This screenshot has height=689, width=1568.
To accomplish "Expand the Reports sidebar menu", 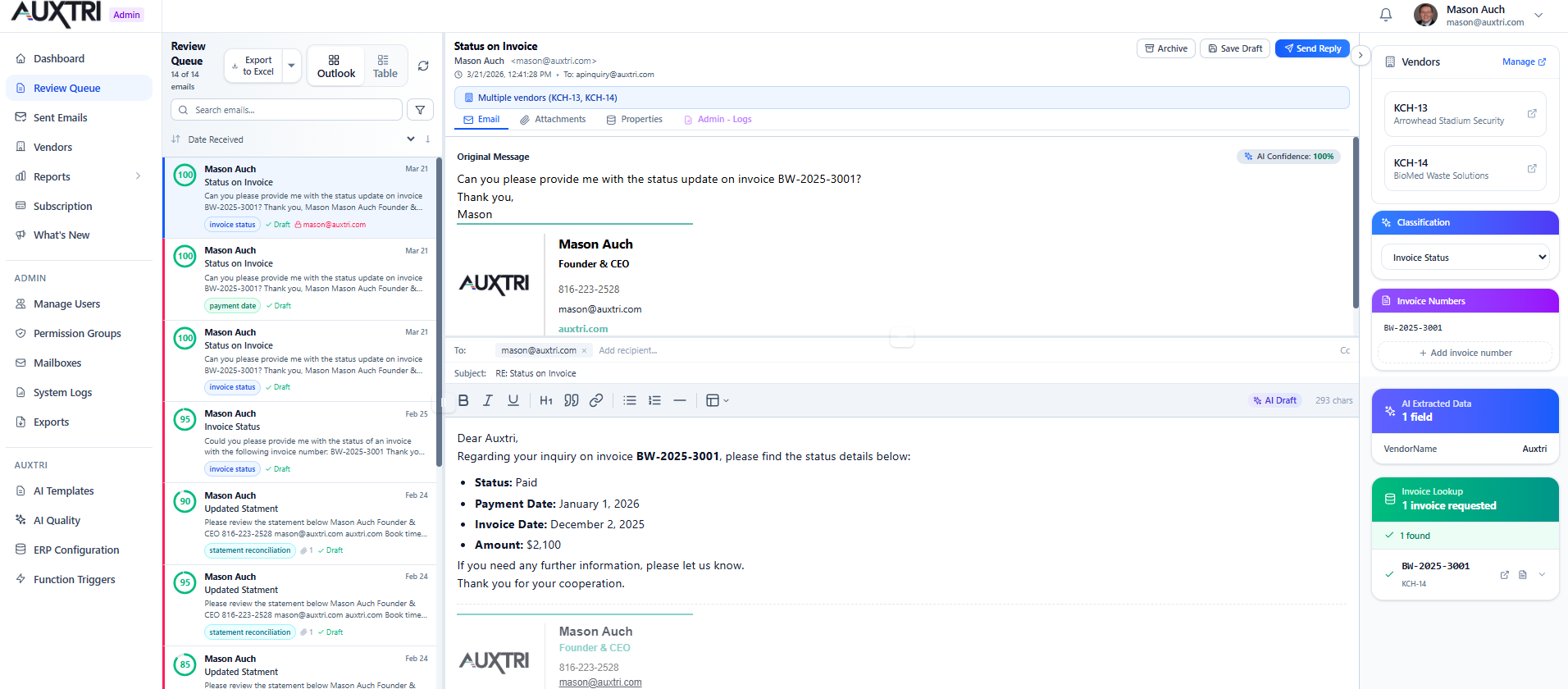I will (79, 176).
